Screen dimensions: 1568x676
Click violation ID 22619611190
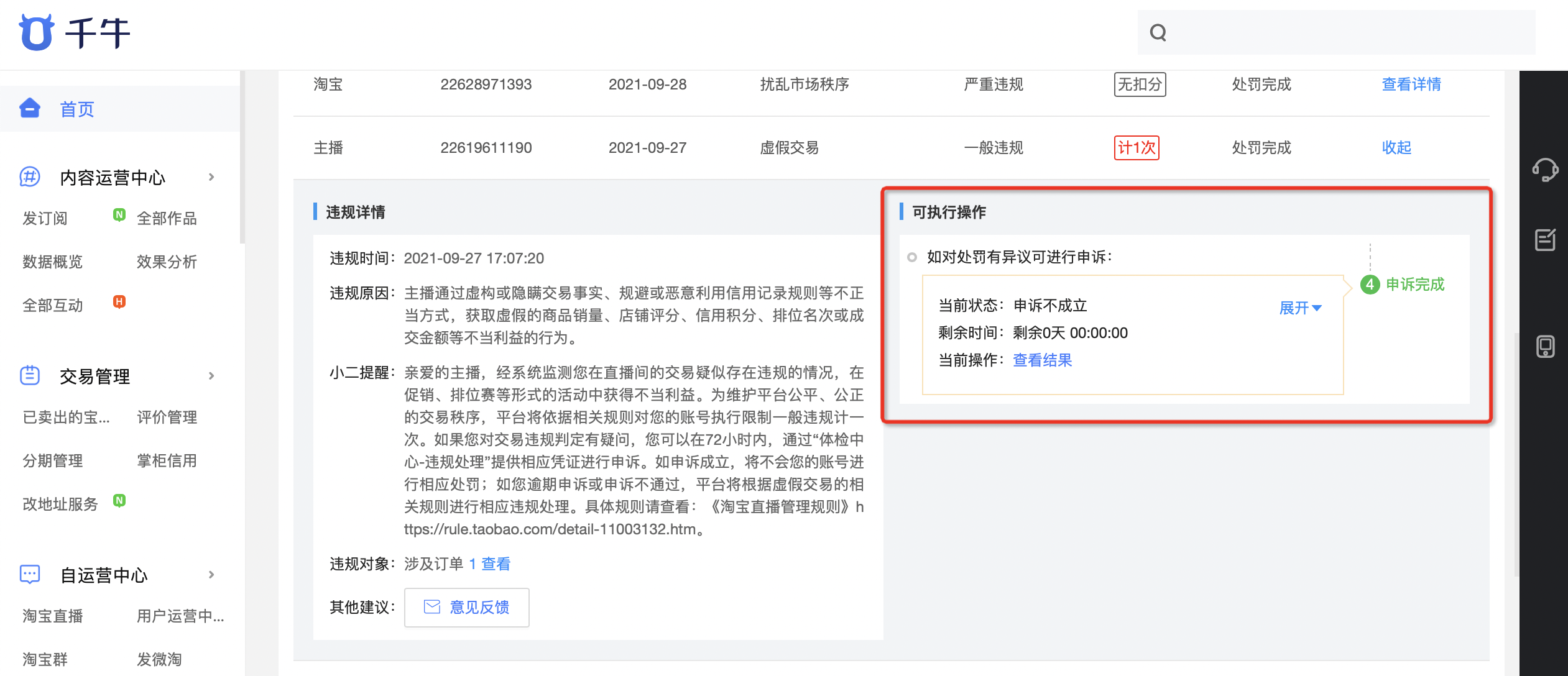pos(486,148)
